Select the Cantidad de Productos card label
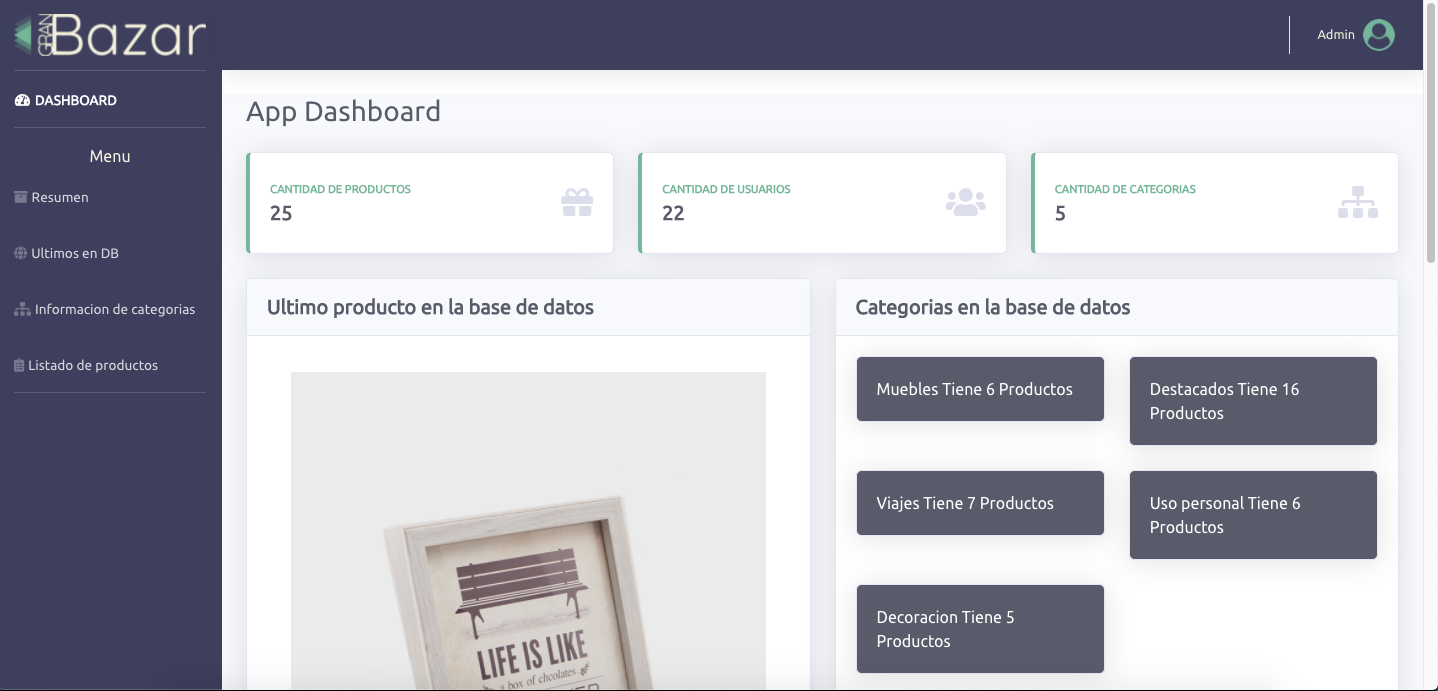Image resolution: width=1438 pixels, height=691 pixels. click(x=340, y=189)
